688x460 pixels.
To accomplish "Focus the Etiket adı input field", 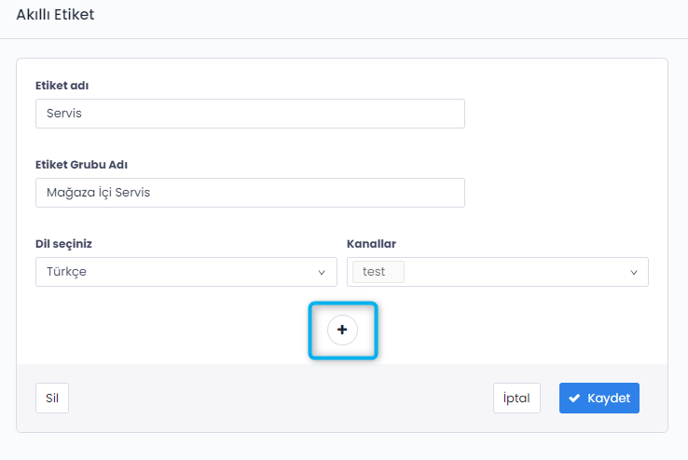I will click(250, 114).
